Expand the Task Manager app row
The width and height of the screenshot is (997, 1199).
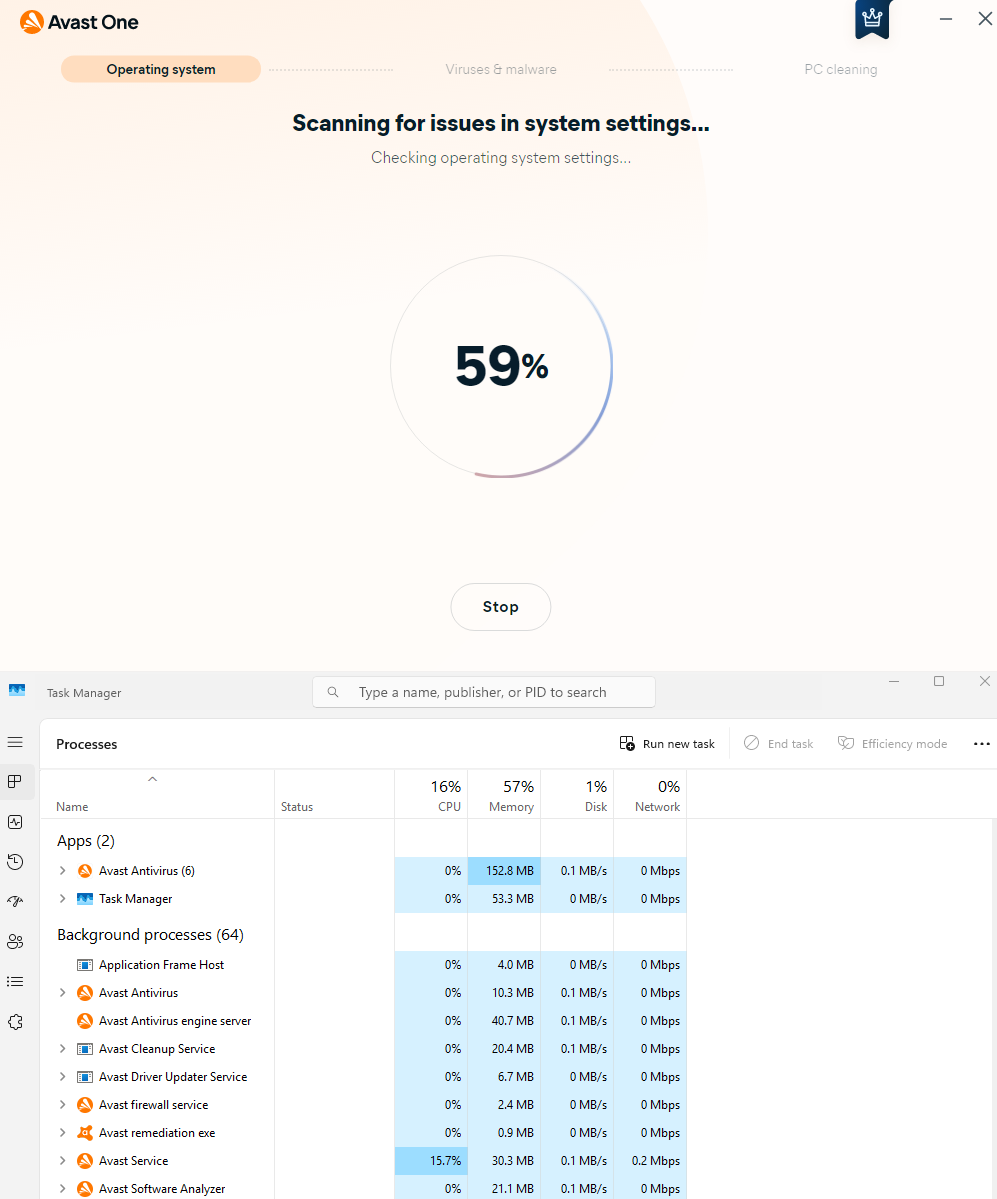(63, 898)
